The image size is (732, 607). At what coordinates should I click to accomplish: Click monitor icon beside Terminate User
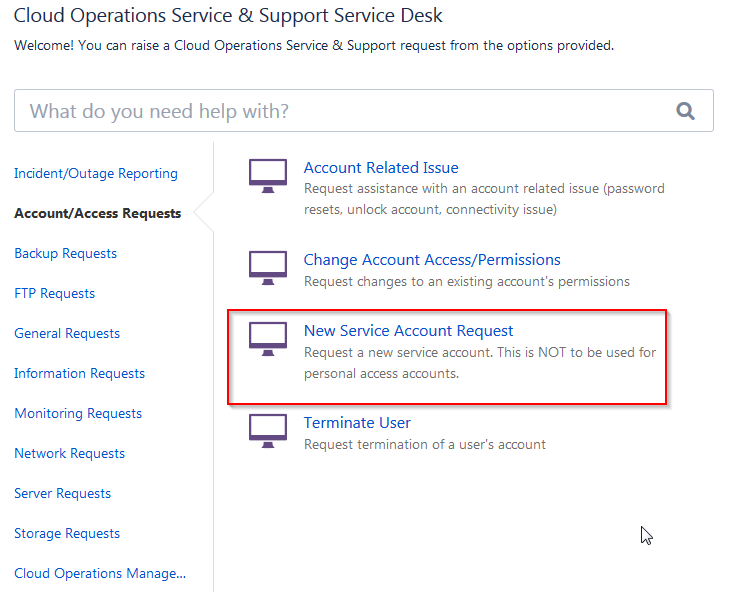click(x=268, y=431)
